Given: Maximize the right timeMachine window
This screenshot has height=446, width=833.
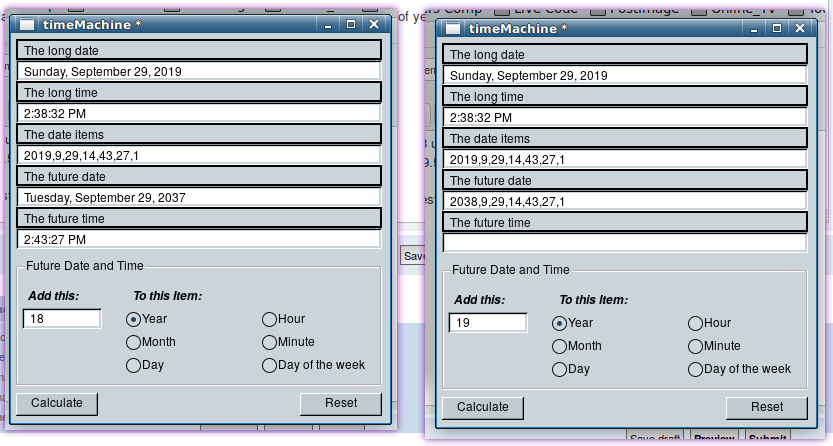Looking at the screenshot, I should (777, 29).
